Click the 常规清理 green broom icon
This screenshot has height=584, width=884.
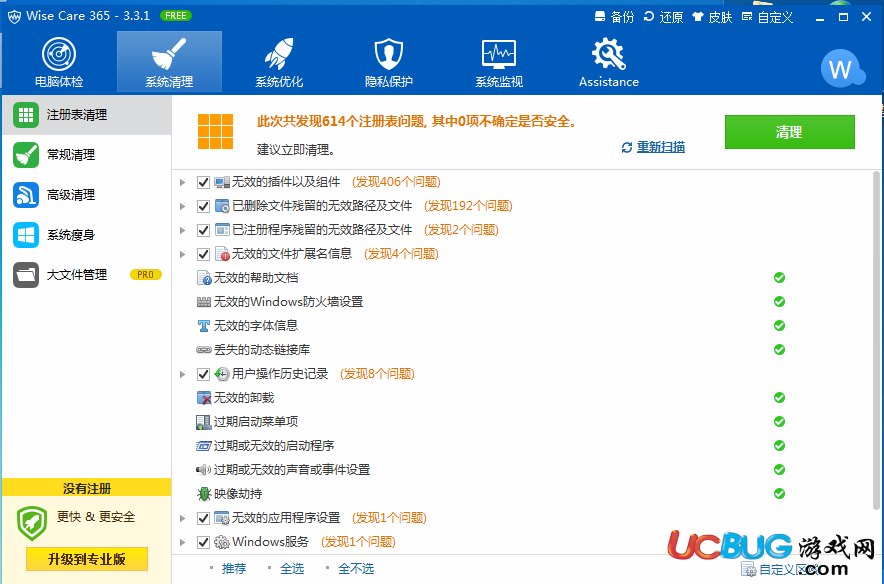point(26,155)
